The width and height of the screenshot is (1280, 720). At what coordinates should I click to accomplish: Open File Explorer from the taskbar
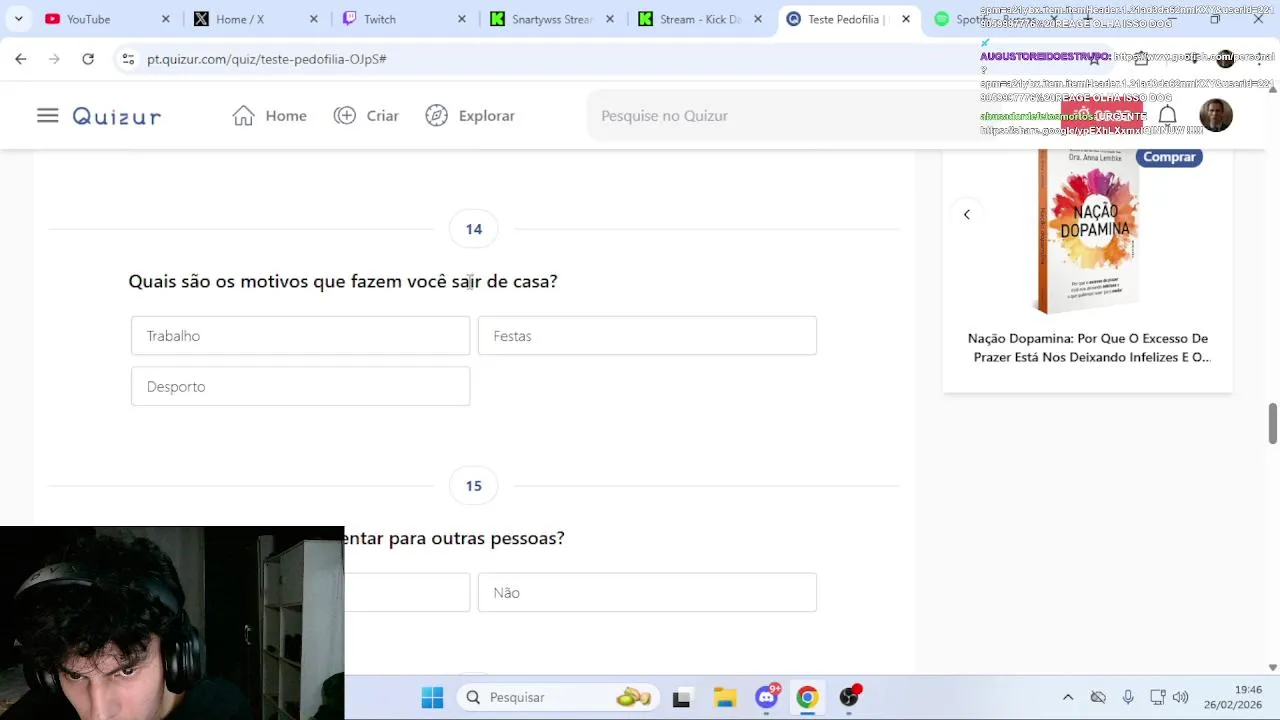tap(725, 697)
